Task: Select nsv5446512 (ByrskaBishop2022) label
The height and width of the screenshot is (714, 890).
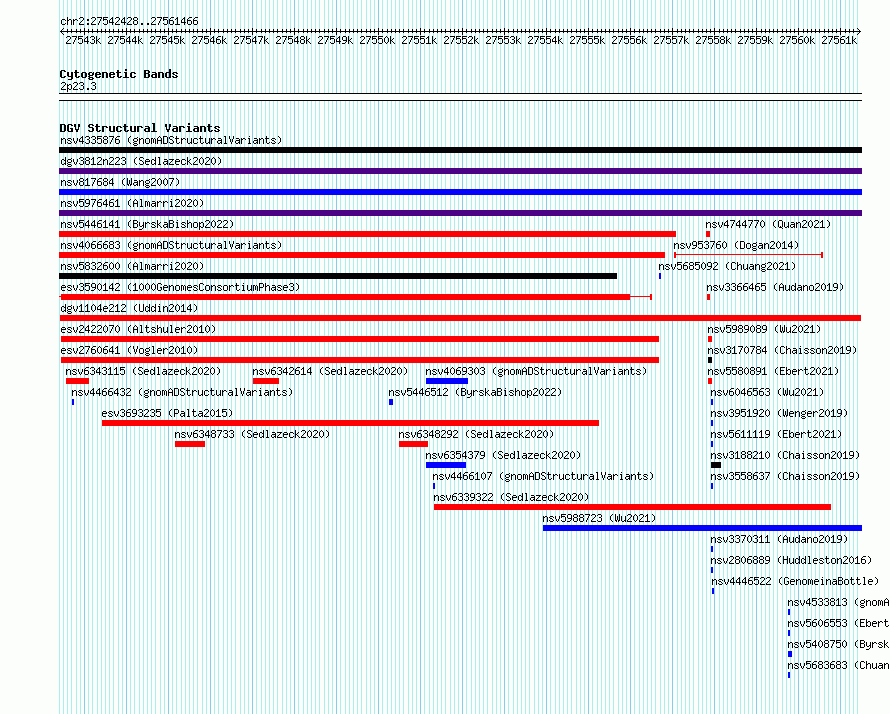Action: coord(476,392)
